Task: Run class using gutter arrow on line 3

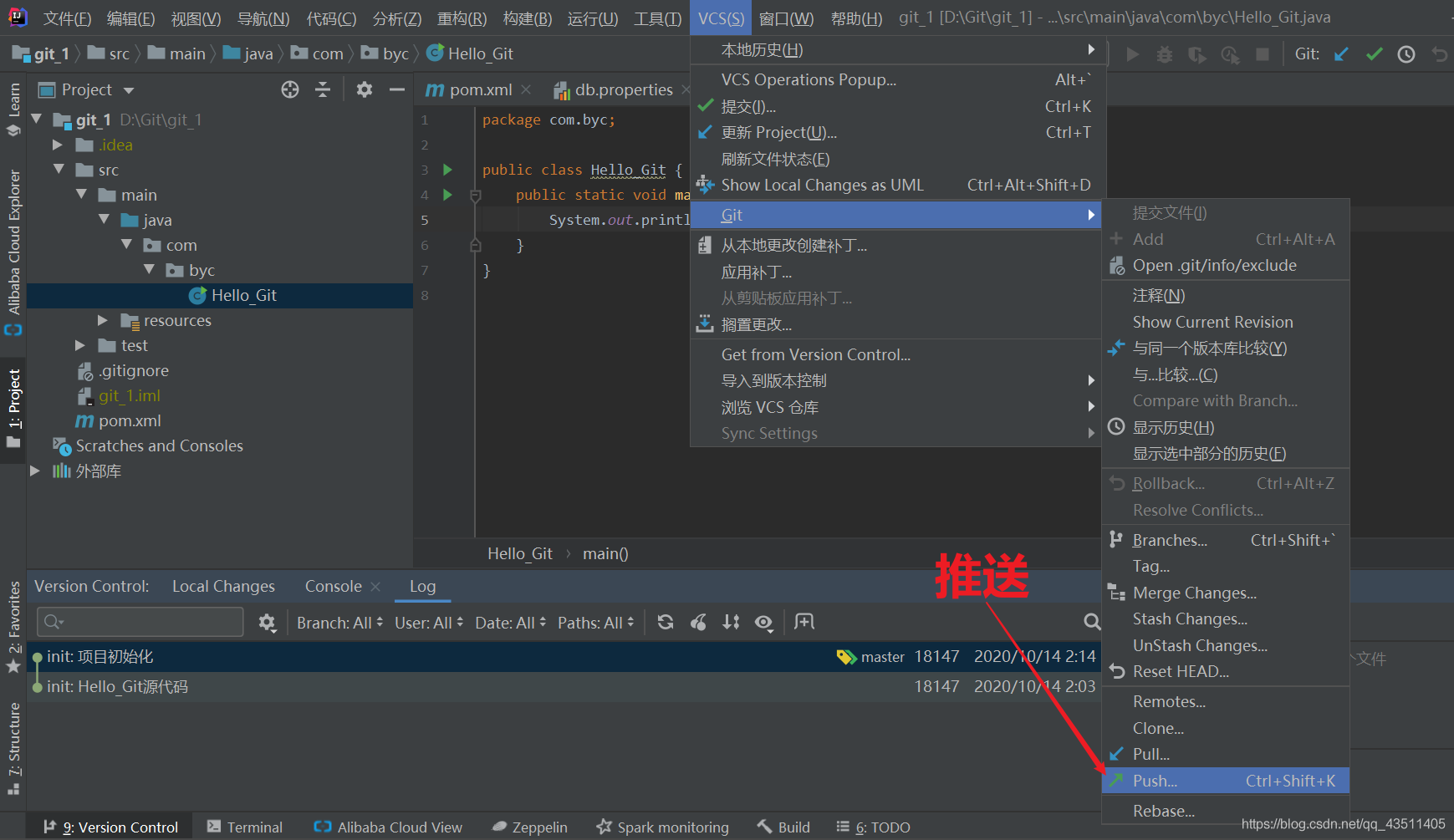Action: point(447,170)
